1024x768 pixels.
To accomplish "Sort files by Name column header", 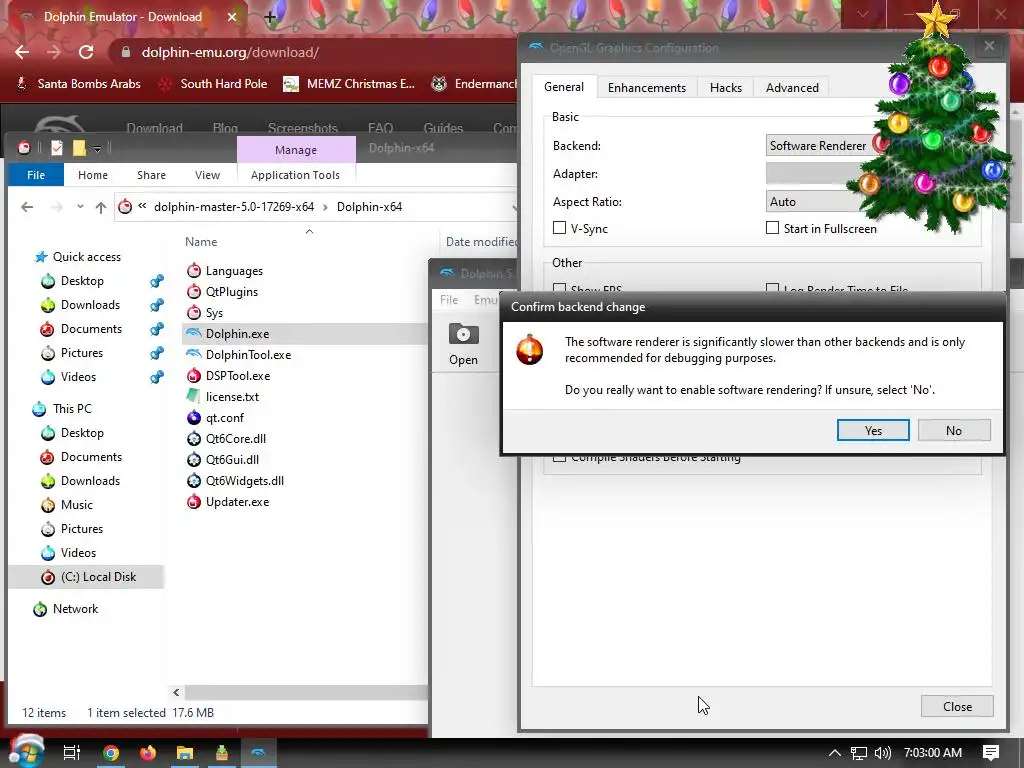I will (x=201, y=242).
